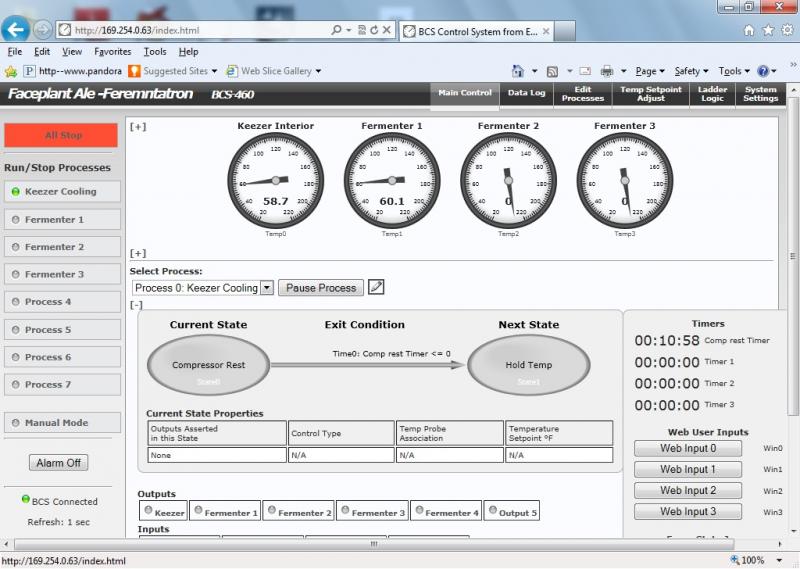Click the Web Input 0 button
The width and height of the screenshot is (800, 569).
[688, 449]
